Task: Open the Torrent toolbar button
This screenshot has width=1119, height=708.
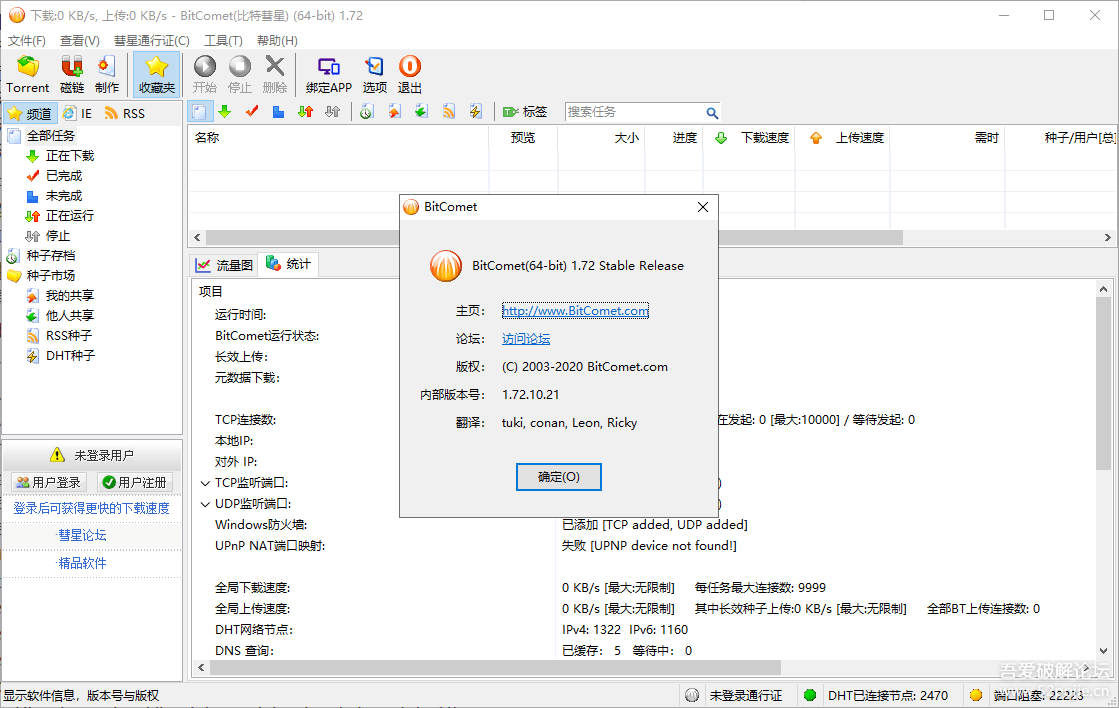Action: coord(28,74)
